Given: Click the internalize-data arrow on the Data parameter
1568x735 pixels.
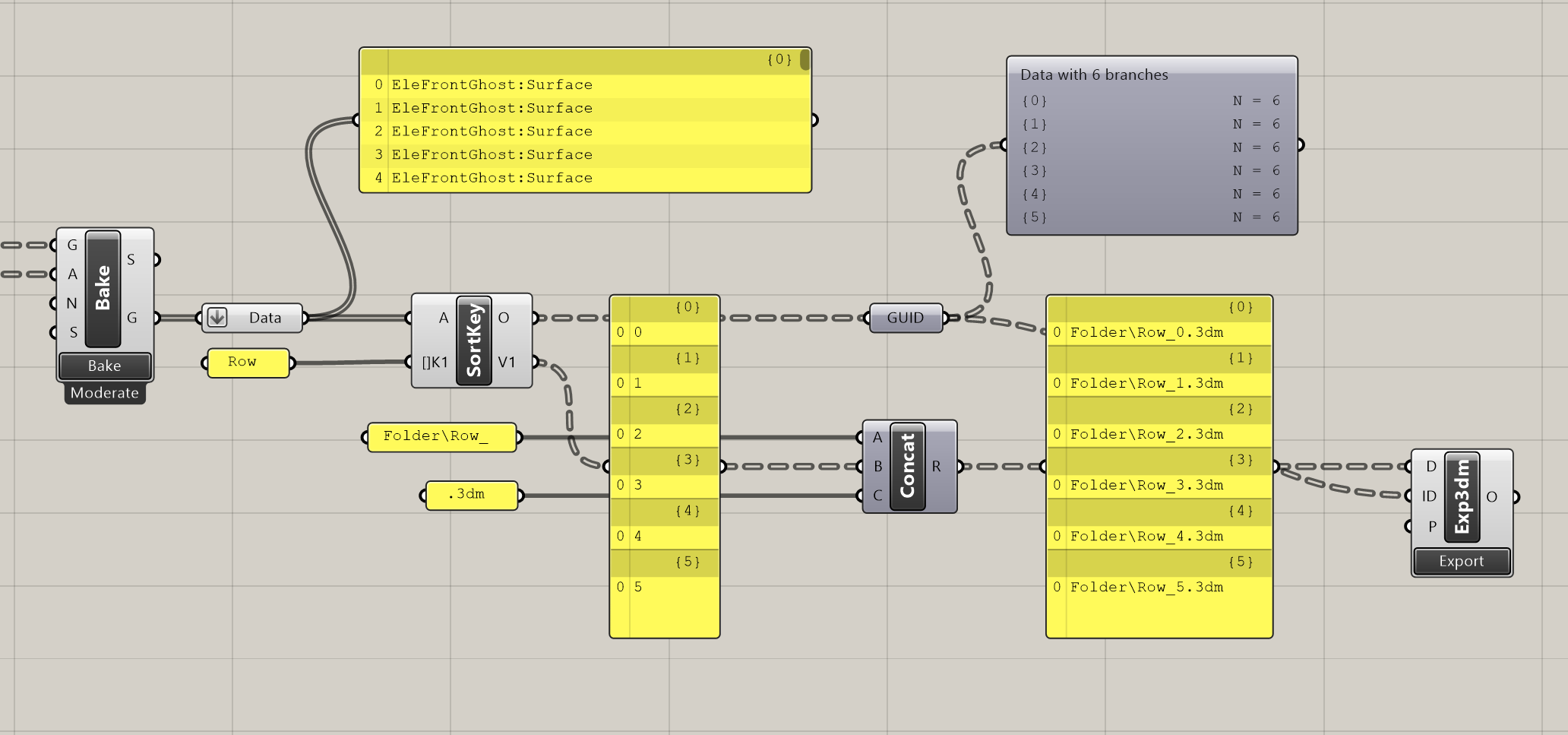Looking at the screenshot, I should 220,317.
